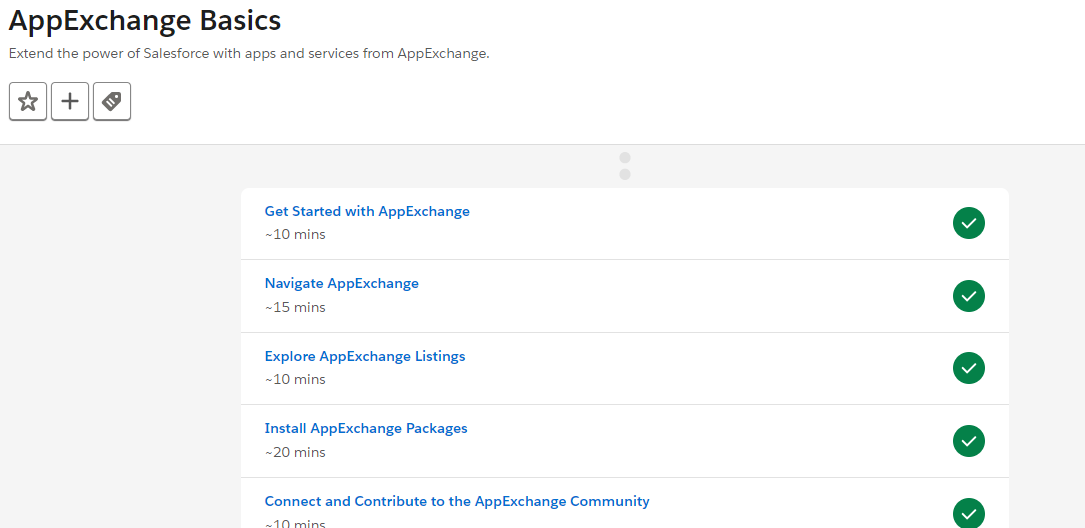The width and height of the screenshot is (1085, 528).
Task: Click ~10 mins under Explore AppExchange Listings
Action: pyautogui.click(x=295, y=379)
